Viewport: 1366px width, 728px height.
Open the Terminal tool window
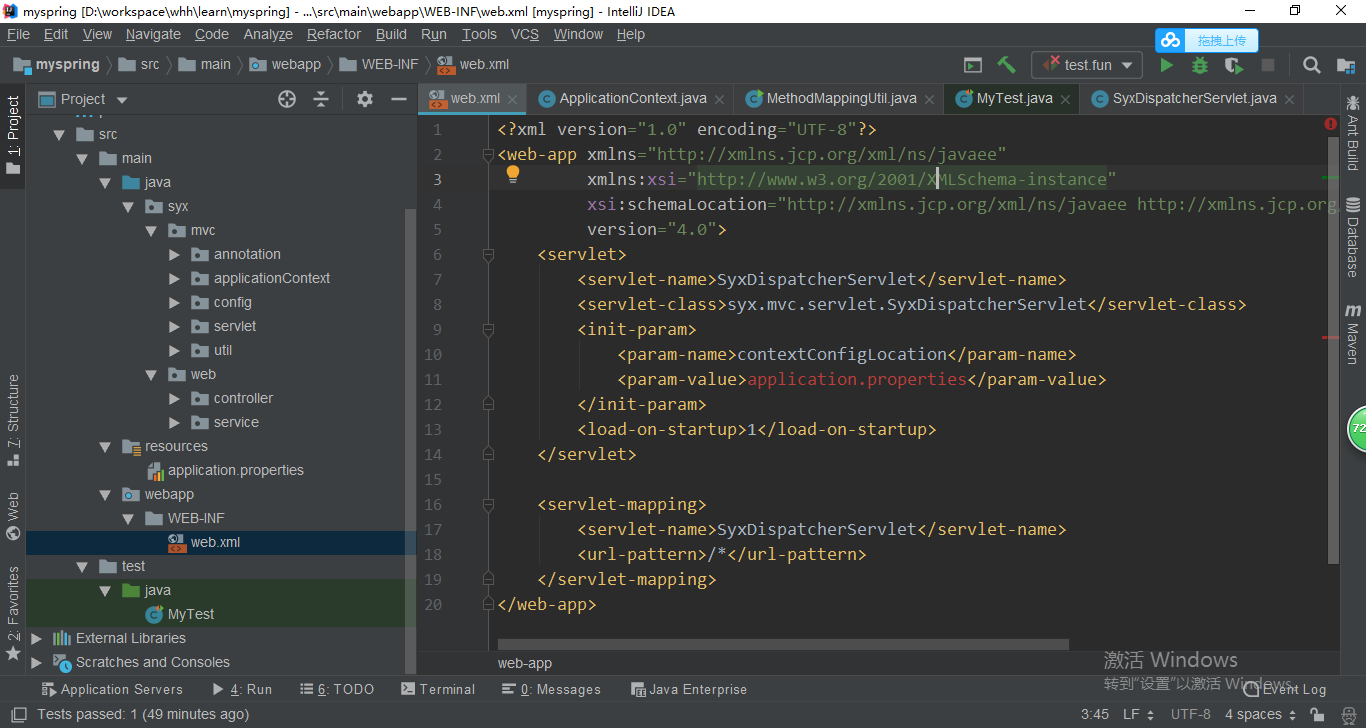pos(438,689)
